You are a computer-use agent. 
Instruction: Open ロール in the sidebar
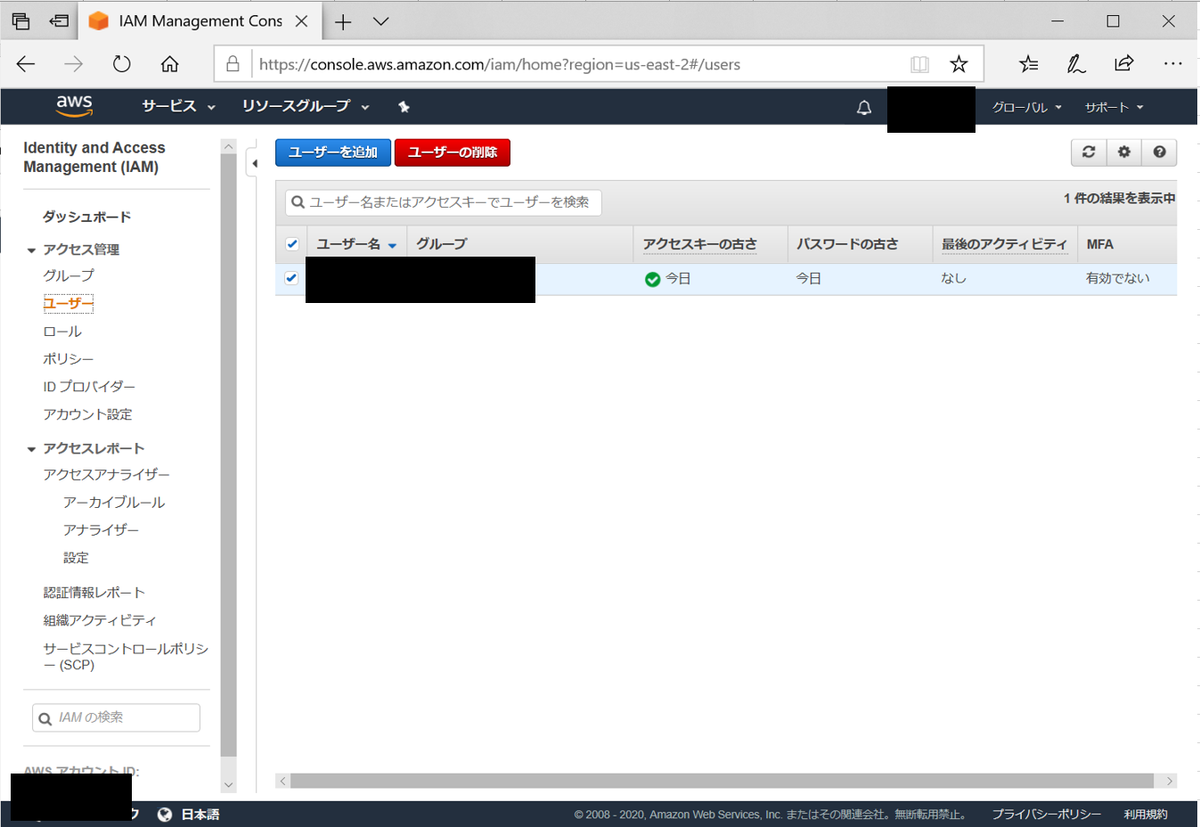(62, 331)
